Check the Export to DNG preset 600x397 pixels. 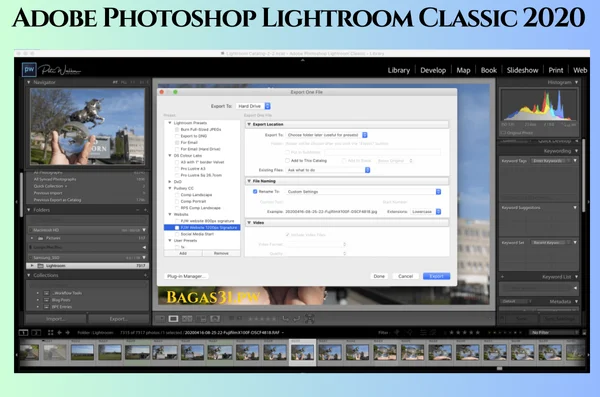click(x=177, y=136)
